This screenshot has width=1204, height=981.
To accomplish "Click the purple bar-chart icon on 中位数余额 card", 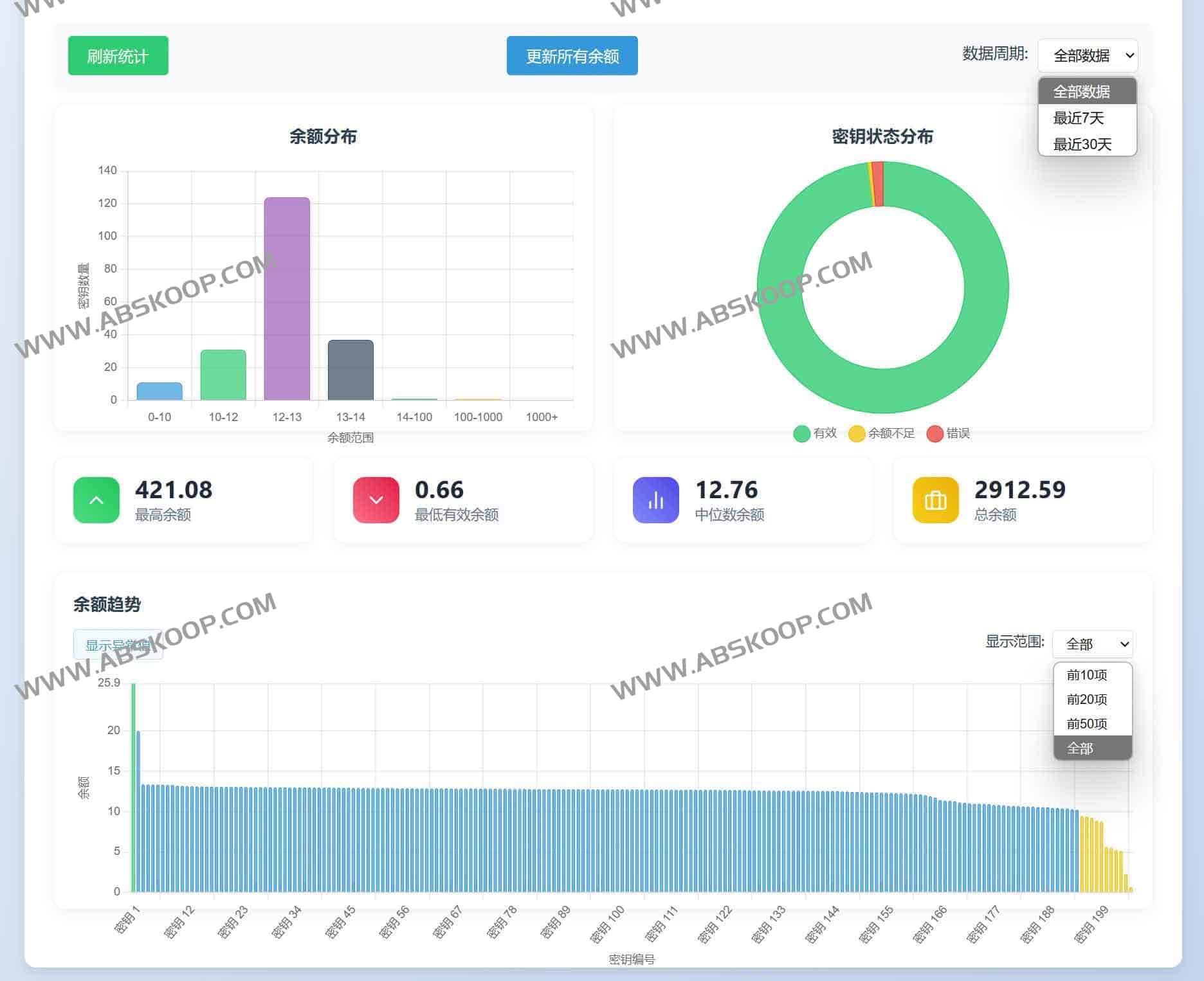I will (655, 500).
